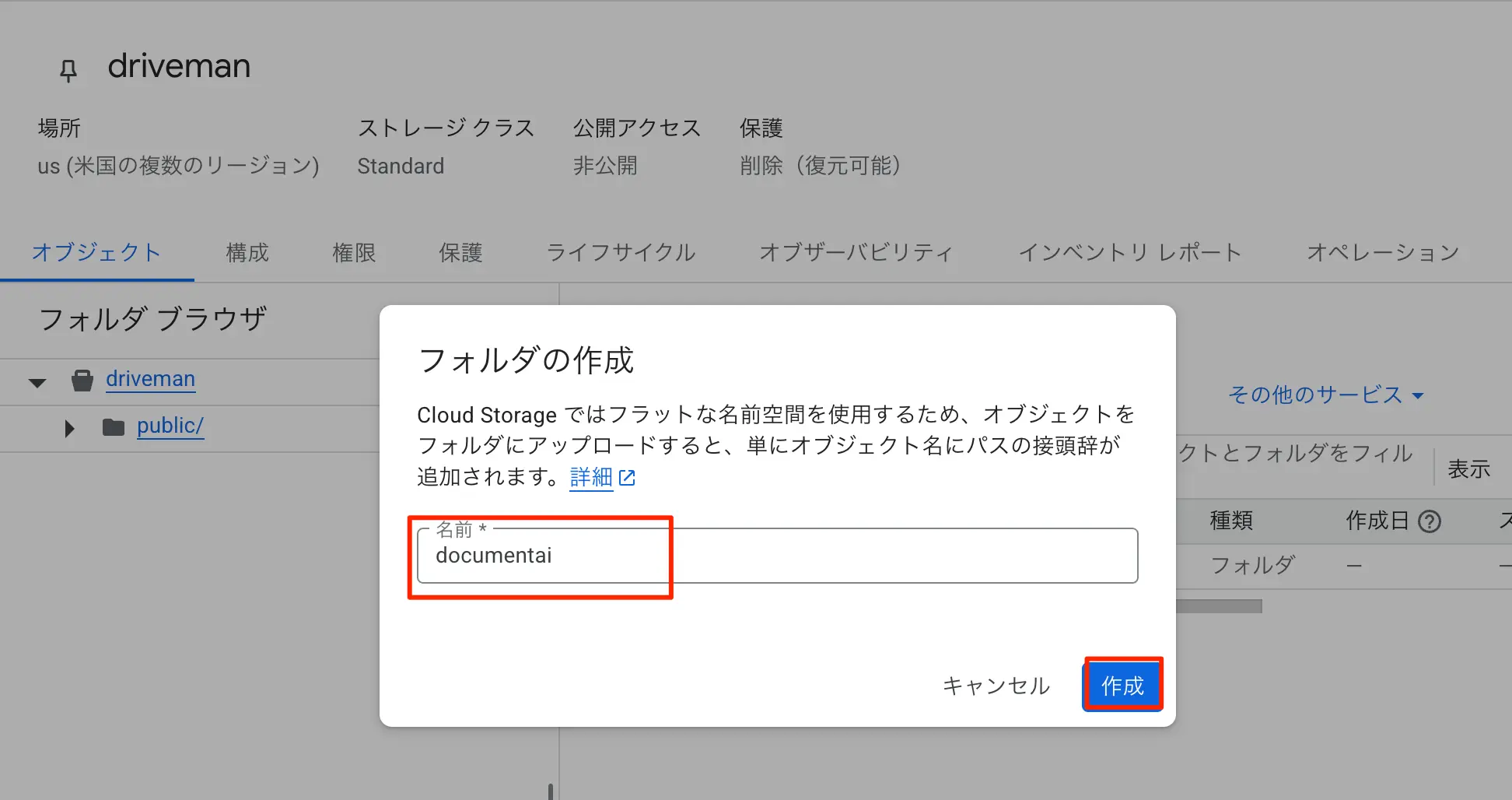
Task: Open the 権限 tab
Action: [354, 253]
